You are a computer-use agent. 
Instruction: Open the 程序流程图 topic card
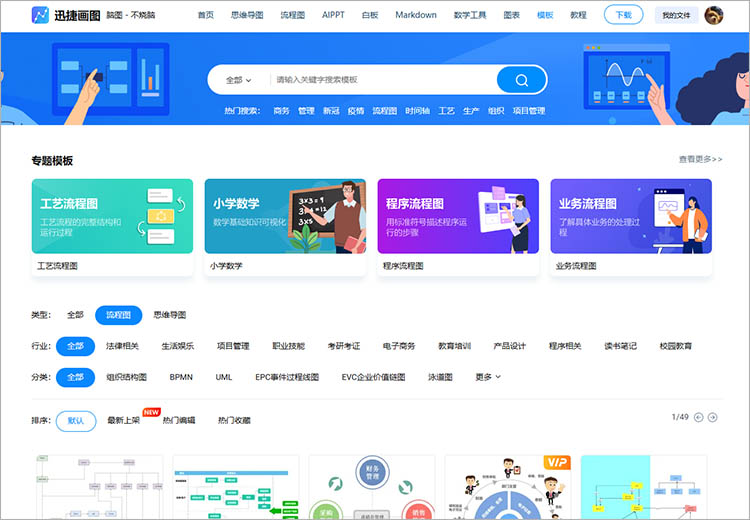click(x=458, y=227)
